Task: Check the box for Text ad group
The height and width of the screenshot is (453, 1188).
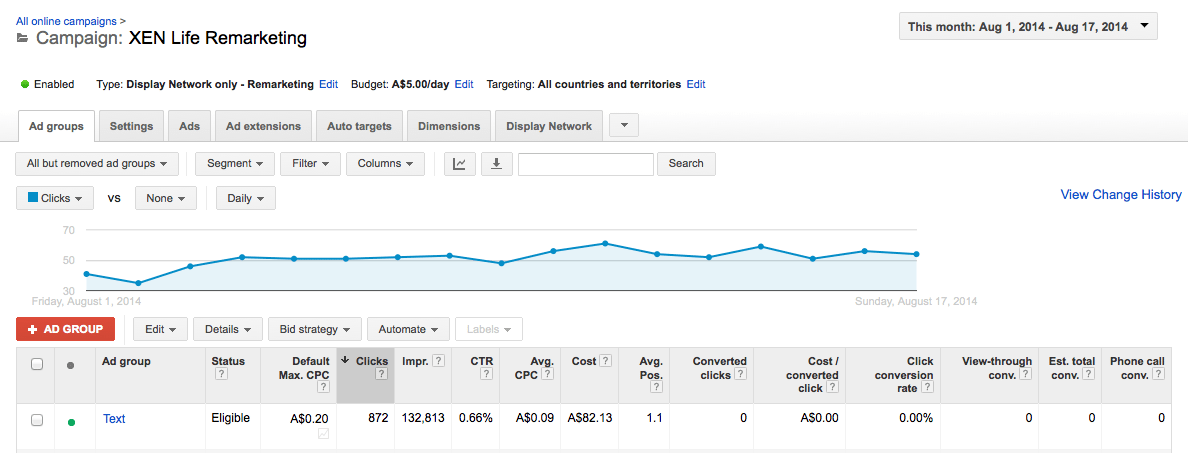Action: click(x=37, y=420)
